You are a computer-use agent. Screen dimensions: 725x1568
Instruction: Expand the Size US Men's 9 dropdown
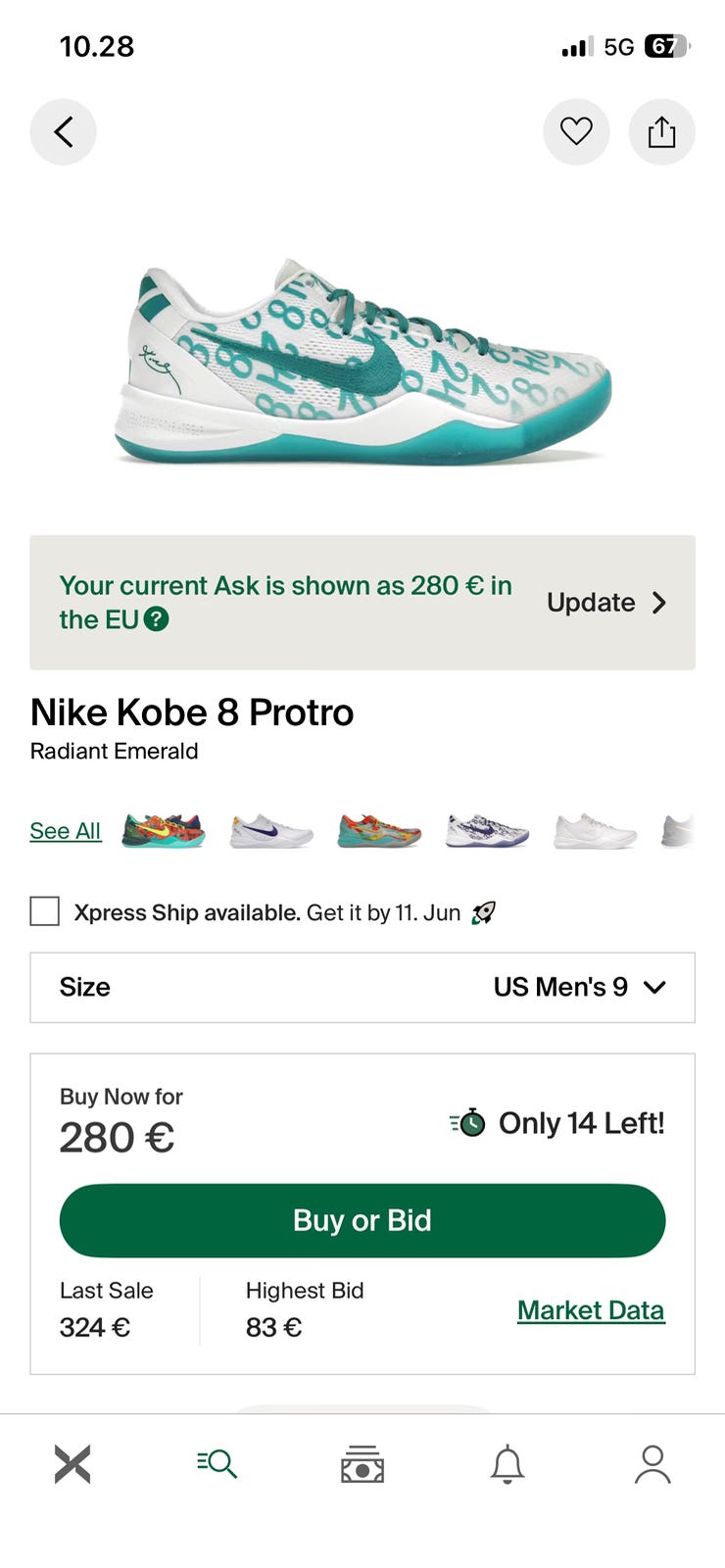click(362, 987)
